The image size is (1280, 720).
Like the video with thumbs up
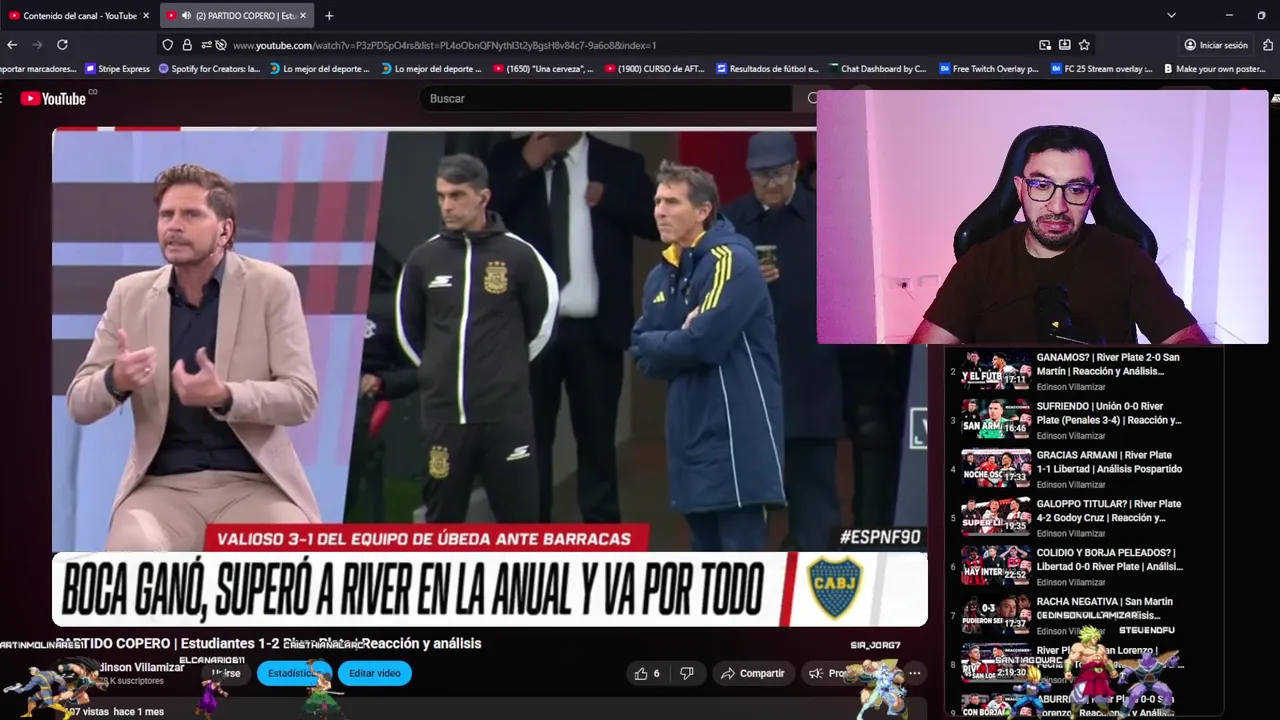pyautogui.click(x=648, y=673)
